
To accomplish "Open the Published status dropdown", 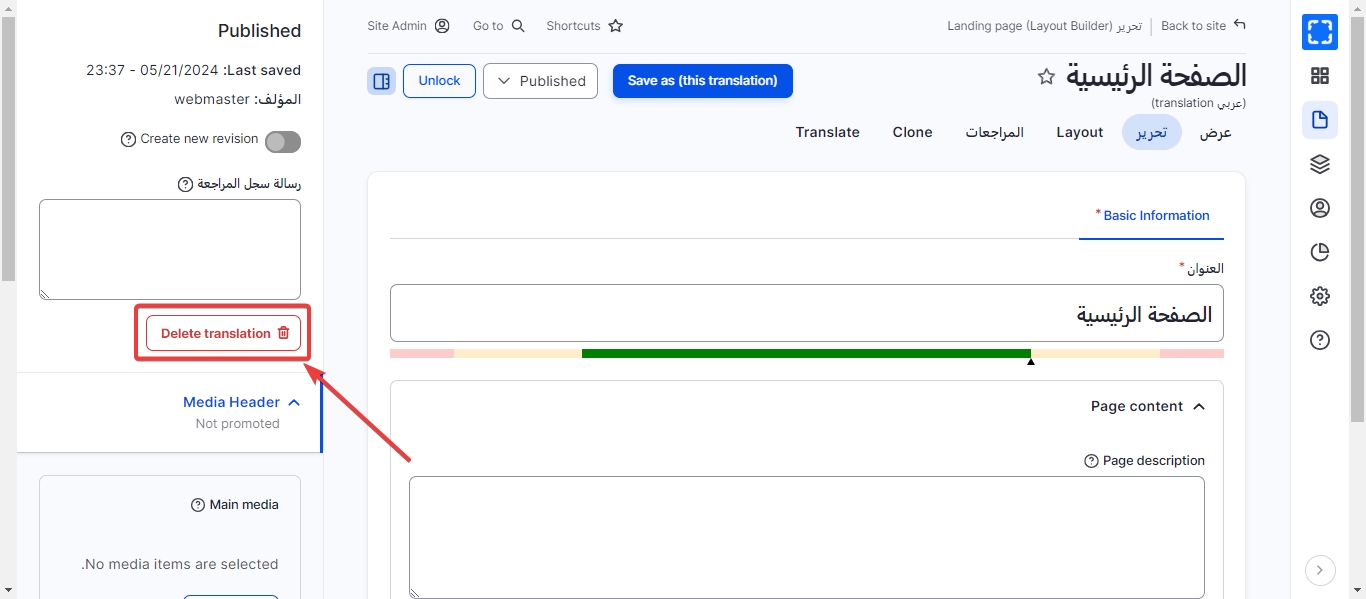I will [x=540, y=81].
